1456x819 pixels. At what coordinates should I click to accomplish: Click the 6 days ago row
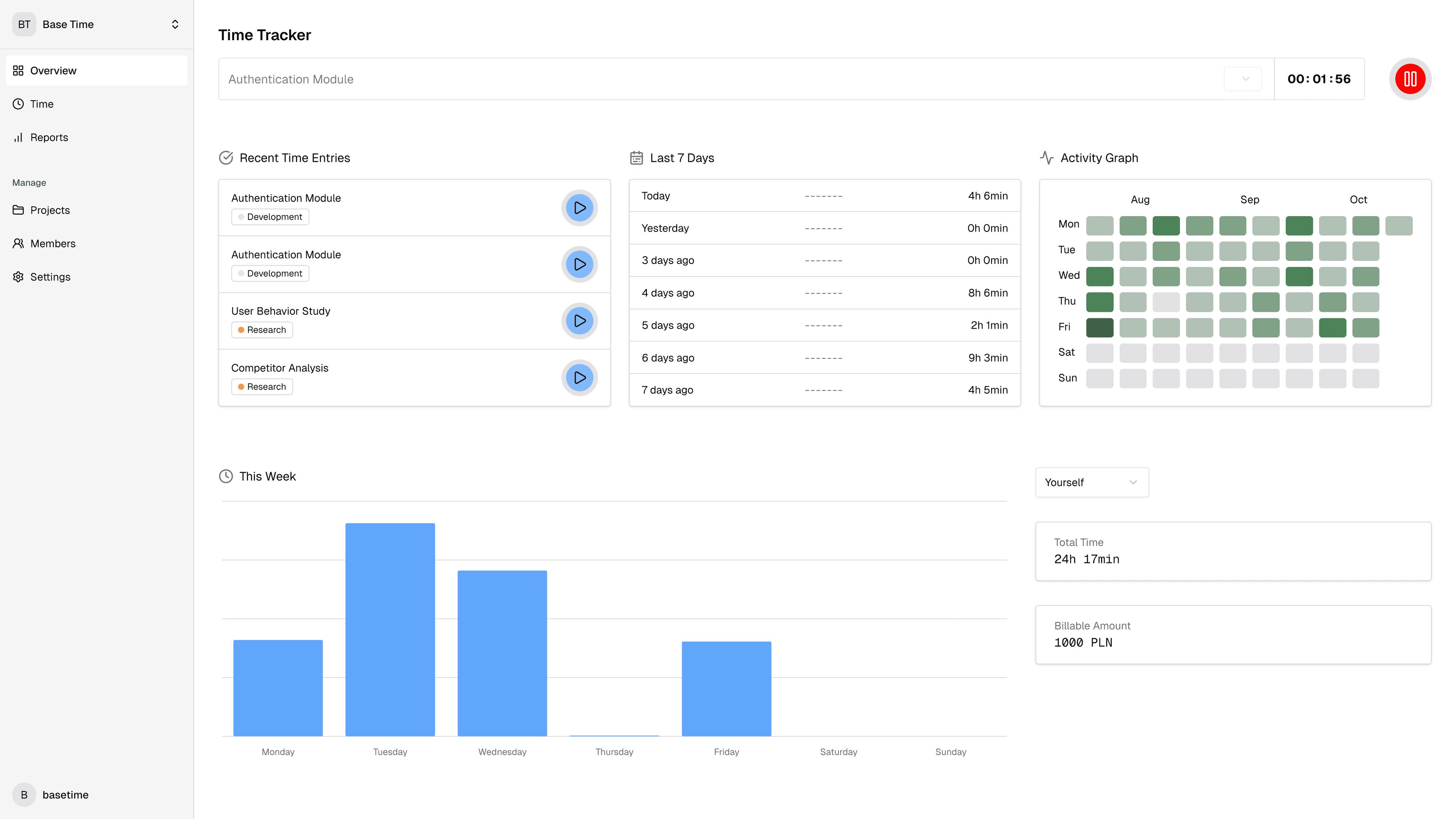tap(824, 358)
